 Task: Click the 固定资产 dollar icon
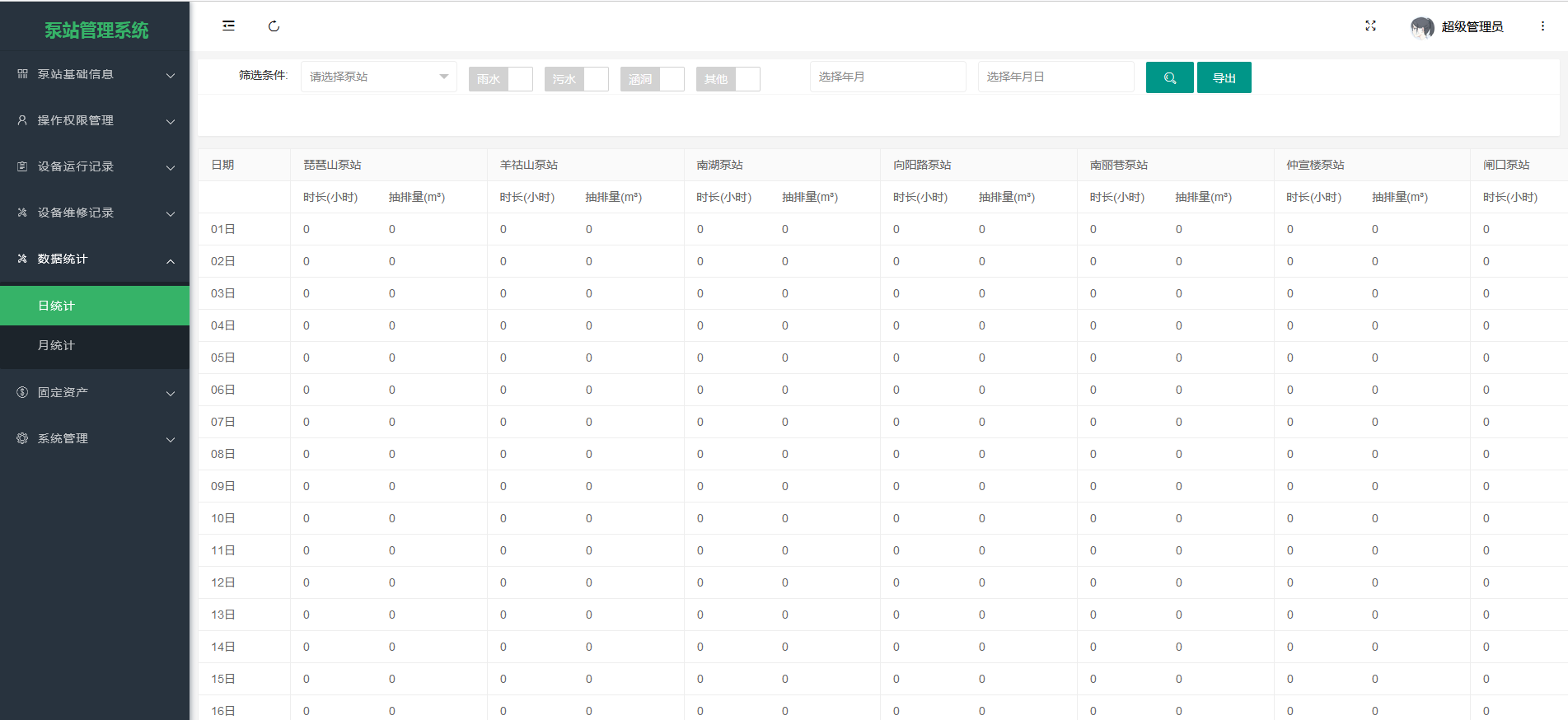point(22,392)
